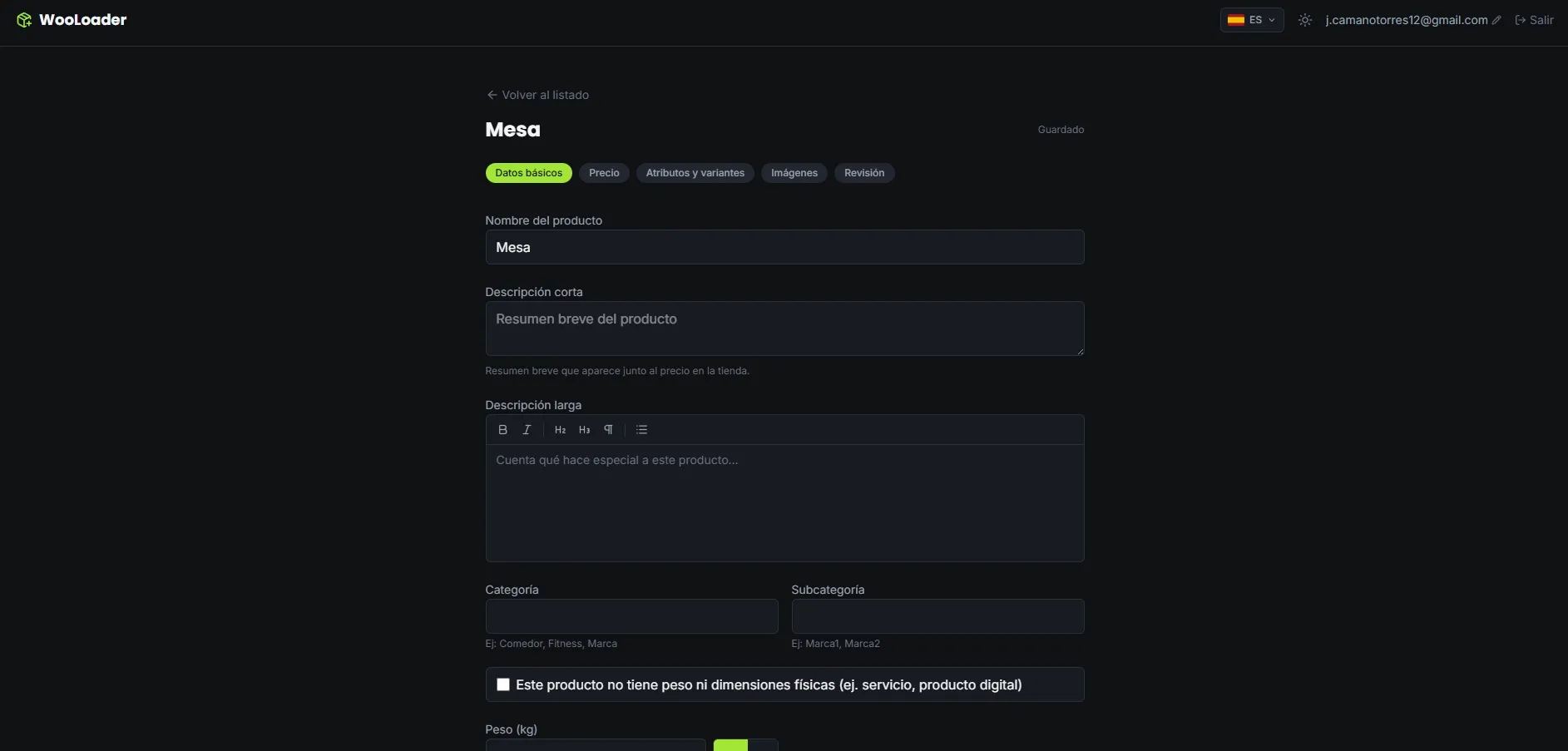Open the ES language dropdown
1568x751 pixels.
(1252, 20)
